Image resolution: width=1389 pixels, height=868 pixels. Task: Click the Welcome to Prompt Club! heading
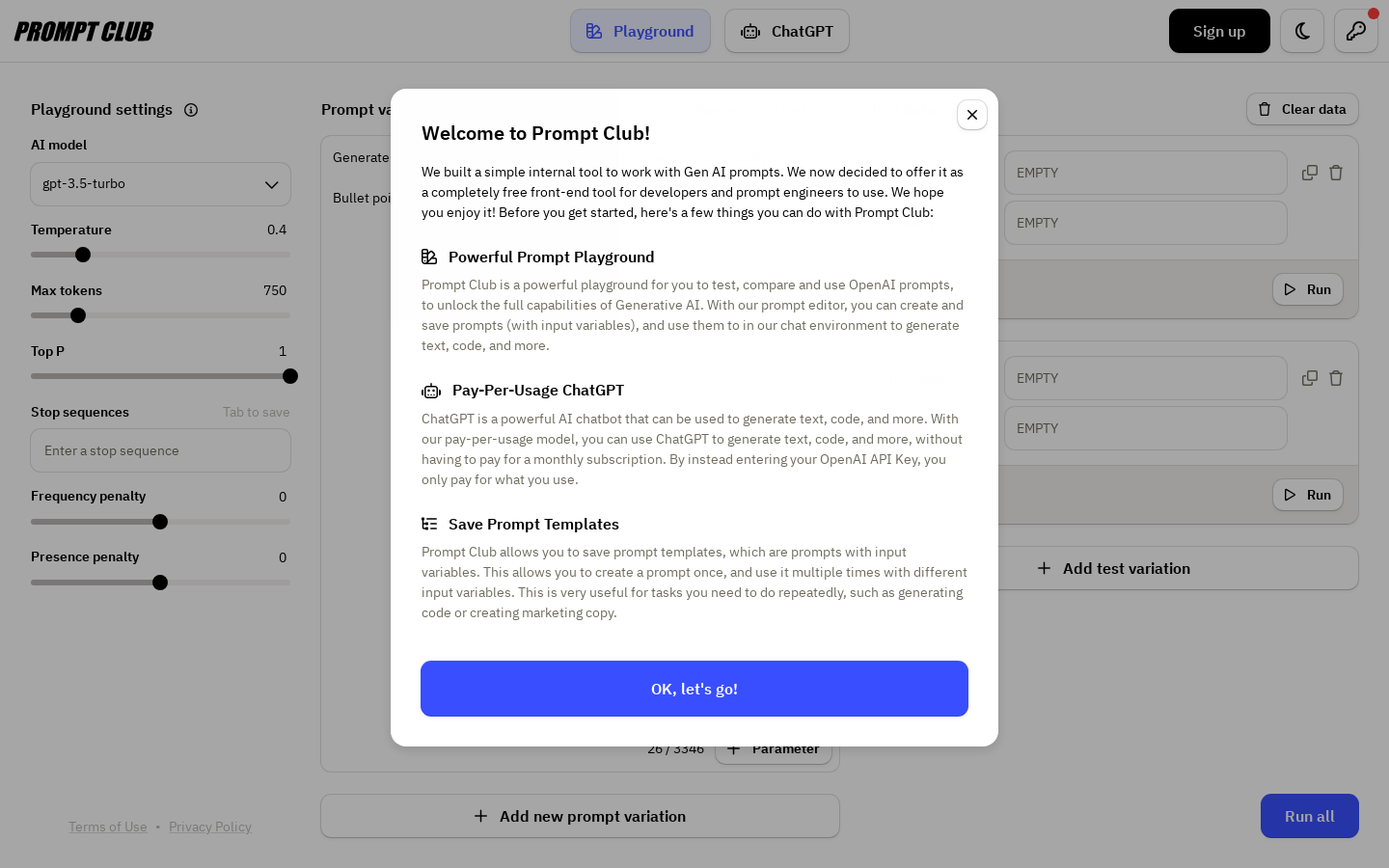tap(535, 133)
